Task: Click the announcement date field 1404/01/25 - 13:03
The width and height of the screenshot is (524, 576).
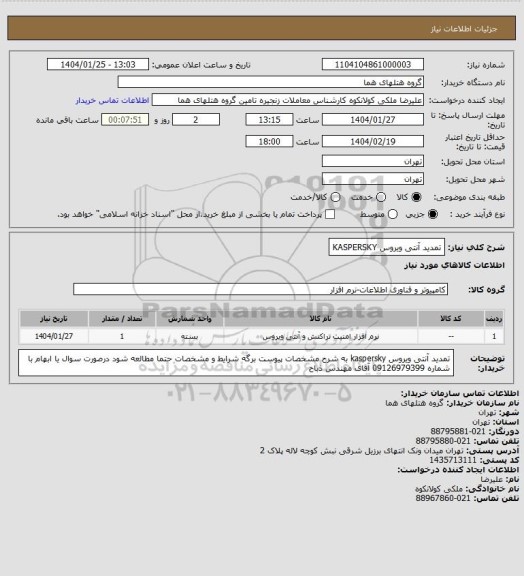Action: point(98,64)
